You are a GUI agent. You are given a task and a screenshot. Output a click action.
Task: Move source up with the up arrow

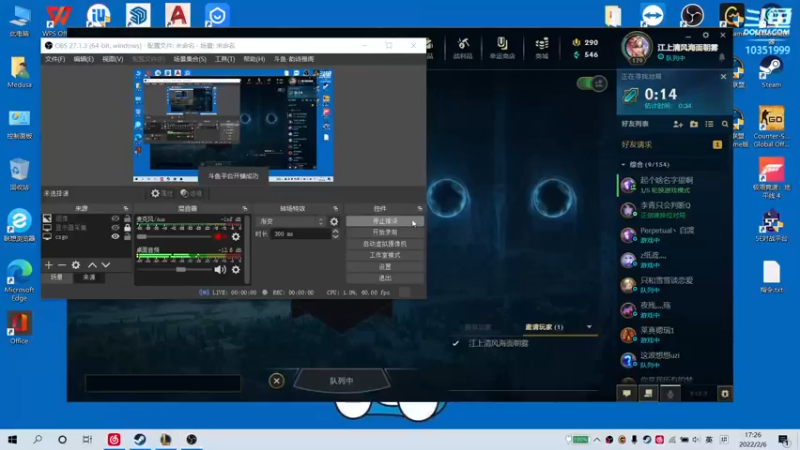click(92, 265)
